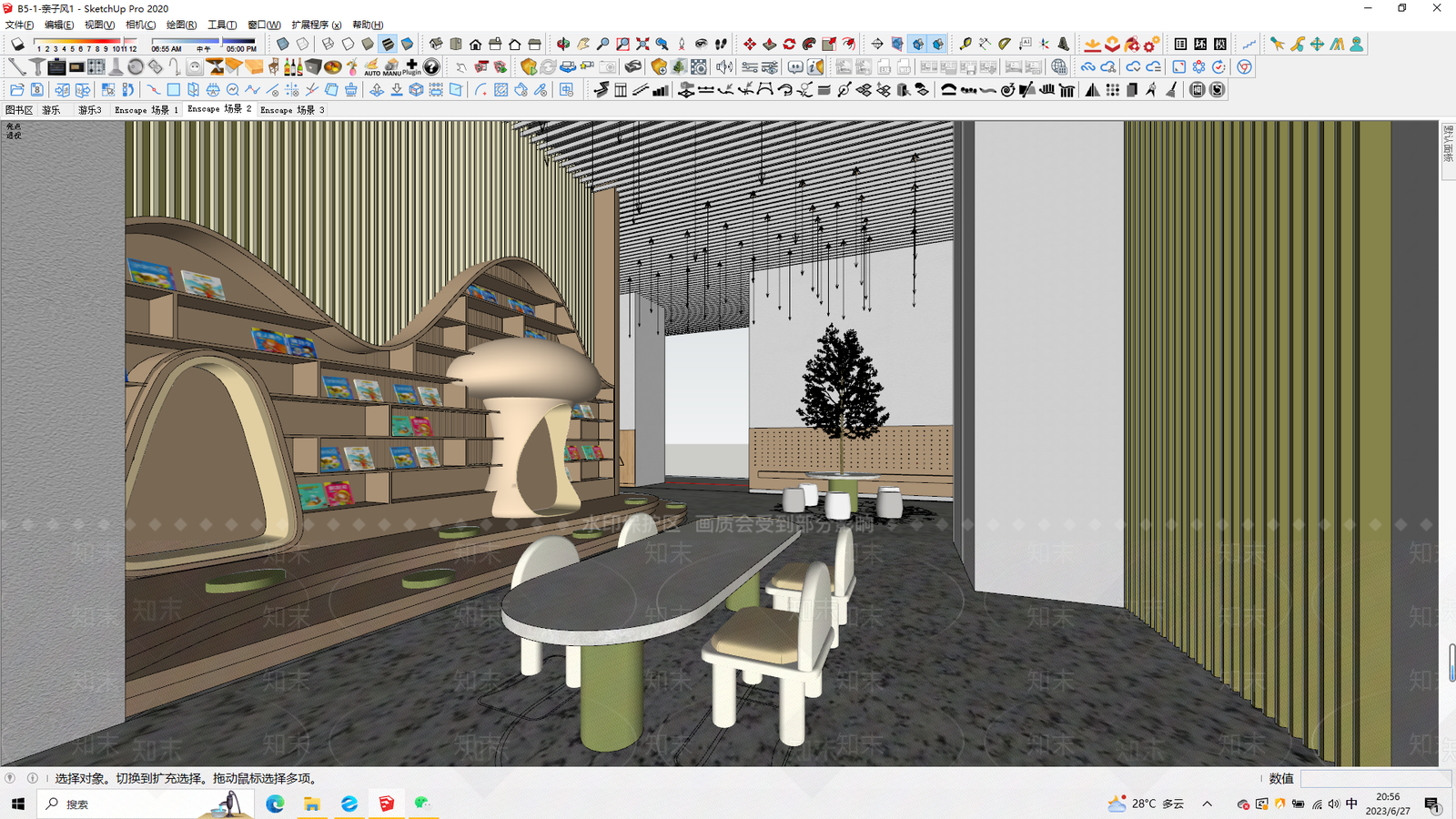Select the Pan hand tool
1456x819 pixels.
pos(583,44)
